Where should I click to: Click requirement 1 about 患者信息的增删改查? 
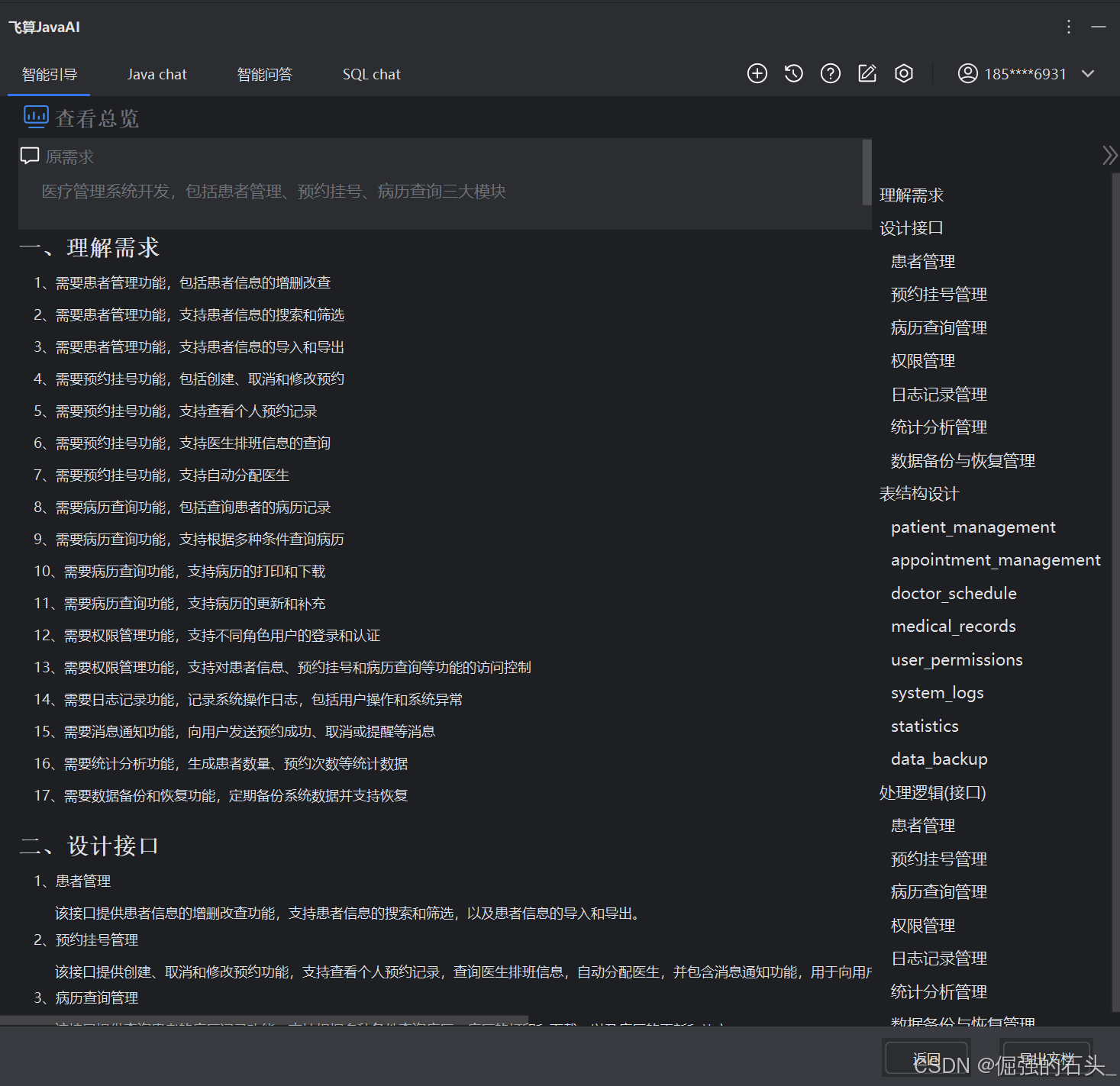(182, 283)
